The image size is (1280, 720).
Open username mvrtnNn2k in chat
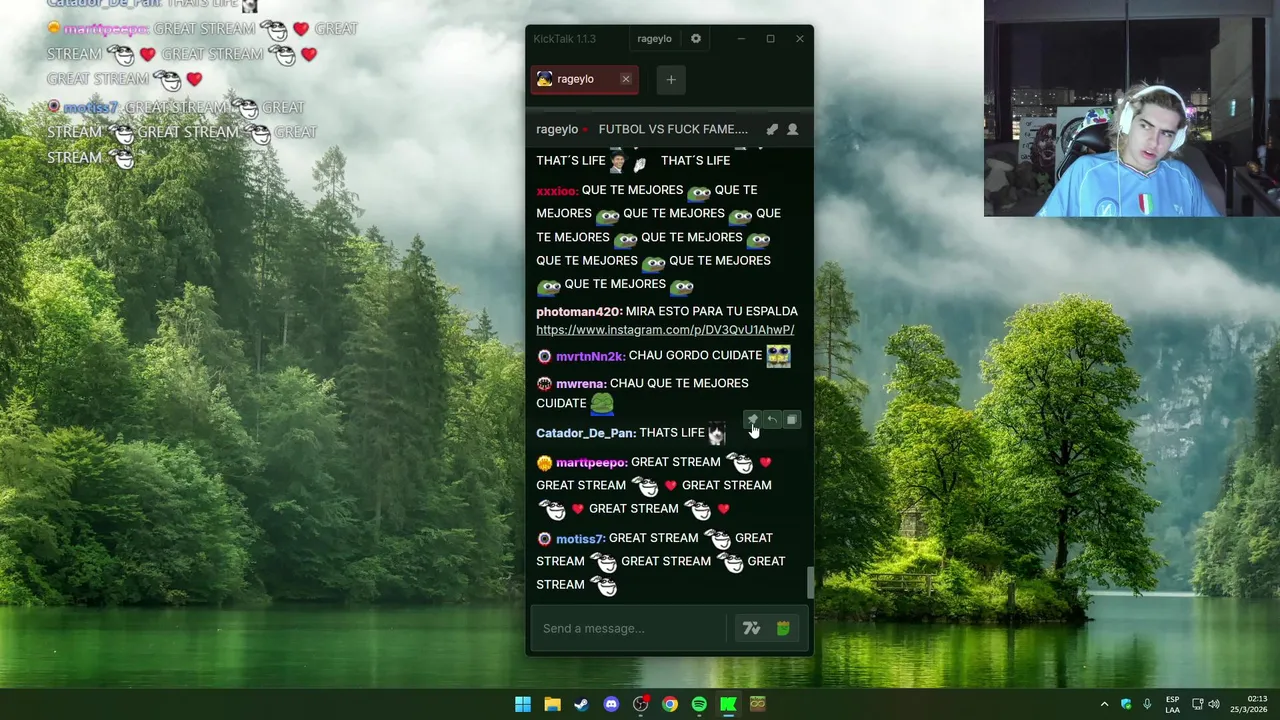tap(590, 356)
